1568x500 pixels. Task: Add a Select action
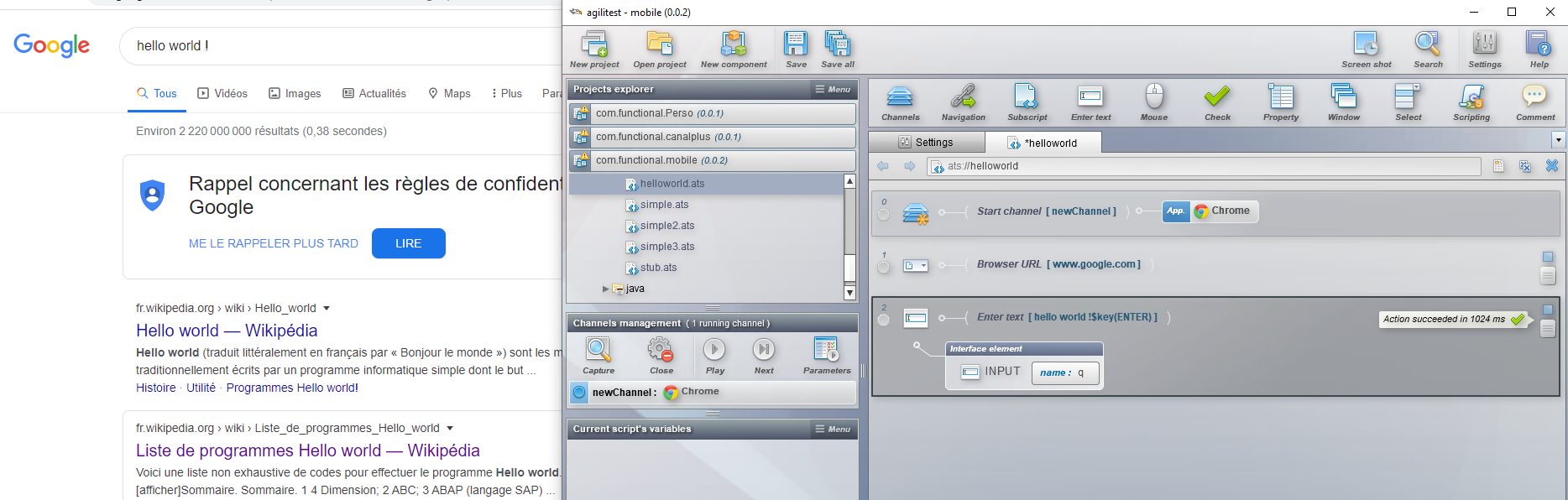tap(1409, 102)
